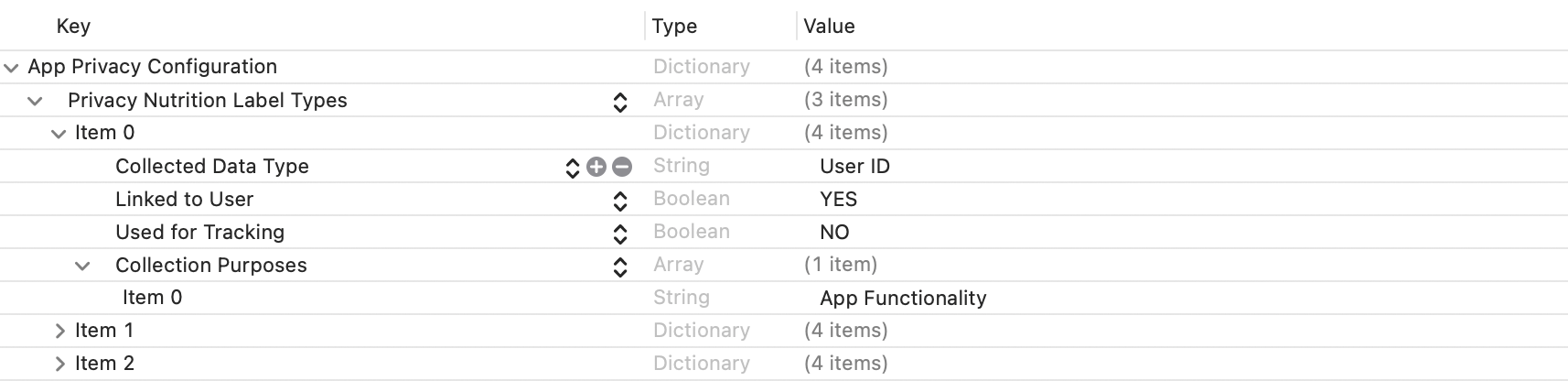The width and height of the screenshot is (1568, 381).
Task: Collapse the expanded Item 0 dictionary
Action: coord(59,134)
